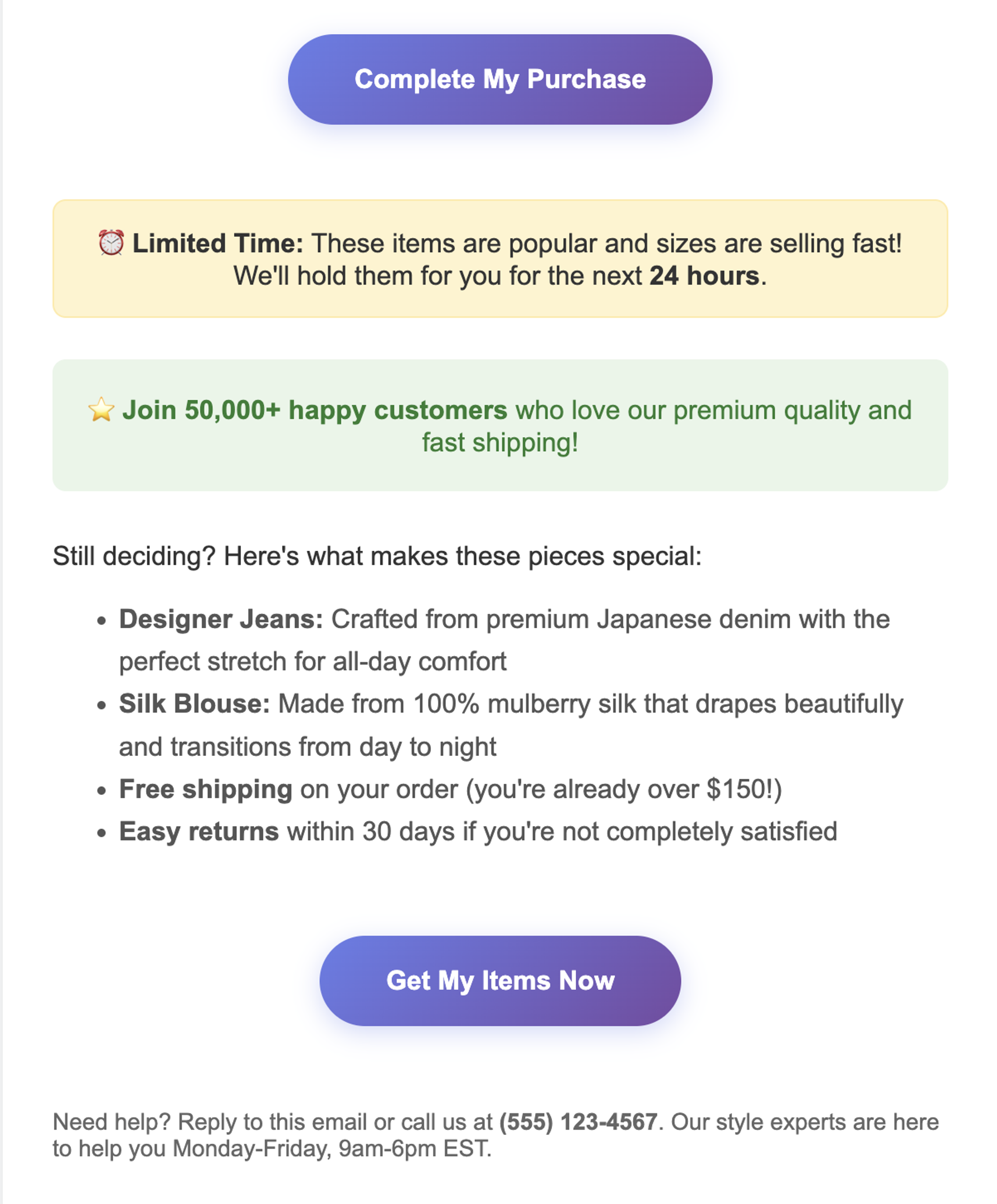Click the bold "Free shipping" text
The width and height of the screenshot is (997, 1204).
pyautogui.click(x=206, y=790)
